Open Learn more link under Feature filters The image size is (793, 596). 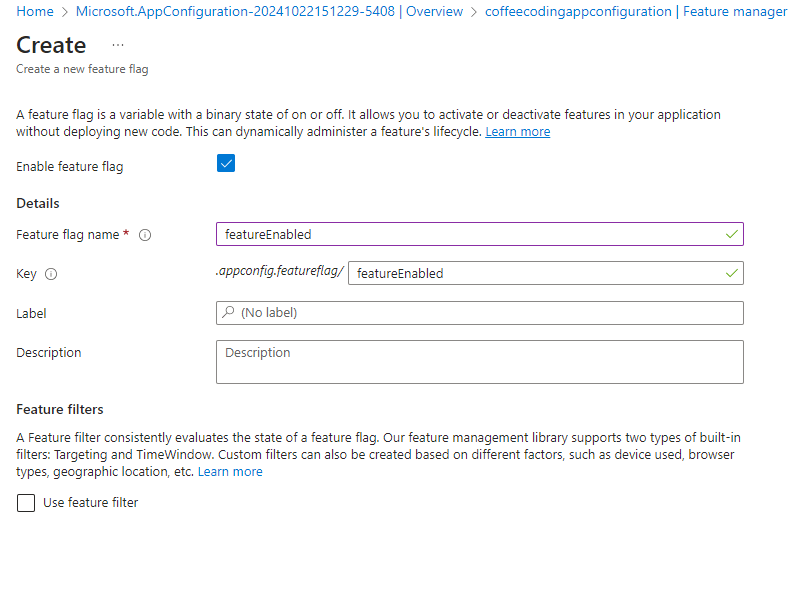pyautogui.click(x=230, y=472)
